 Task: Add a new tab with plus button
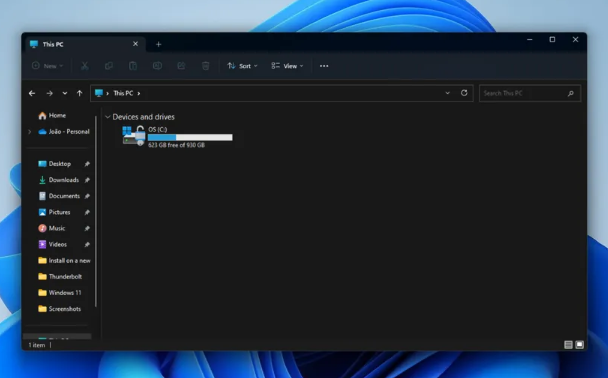tap(158, 45)
